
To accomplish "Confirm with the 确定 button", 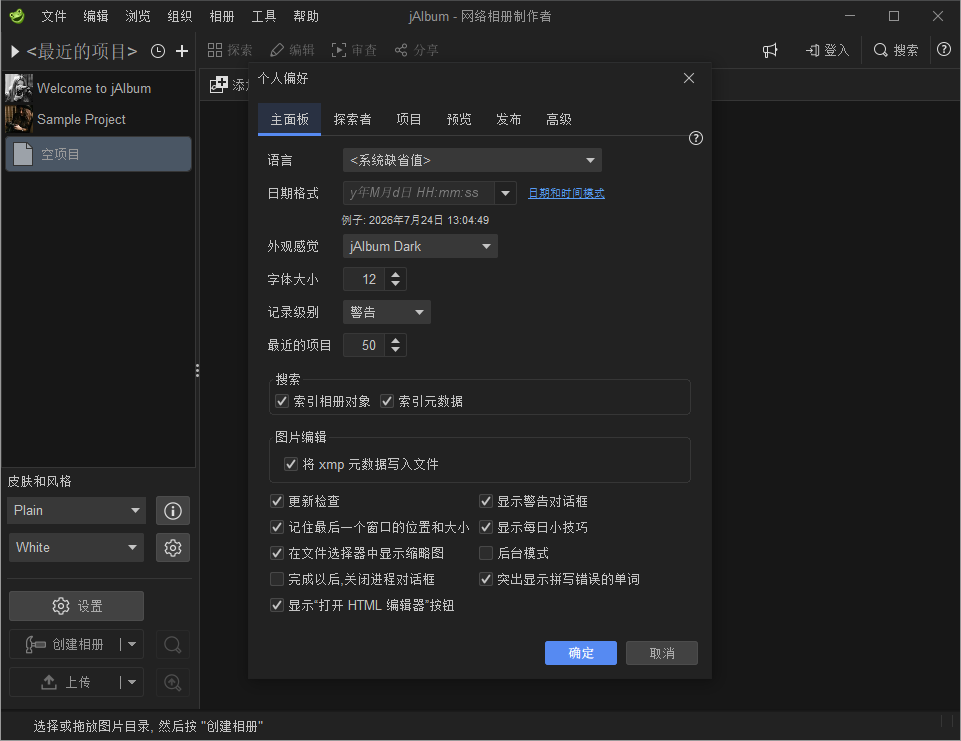I will tap(580, 653).
